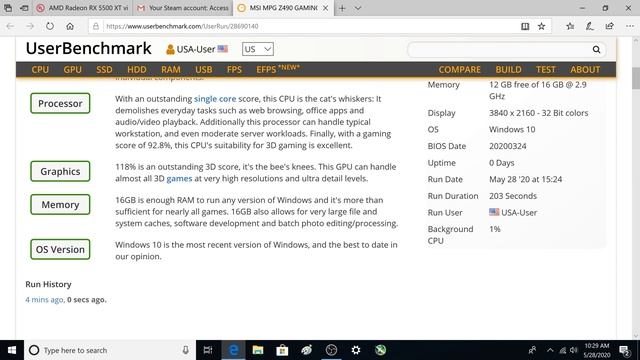The image size is (640, 360).
Task: Open the browser home page
Action: coord(70,26)
